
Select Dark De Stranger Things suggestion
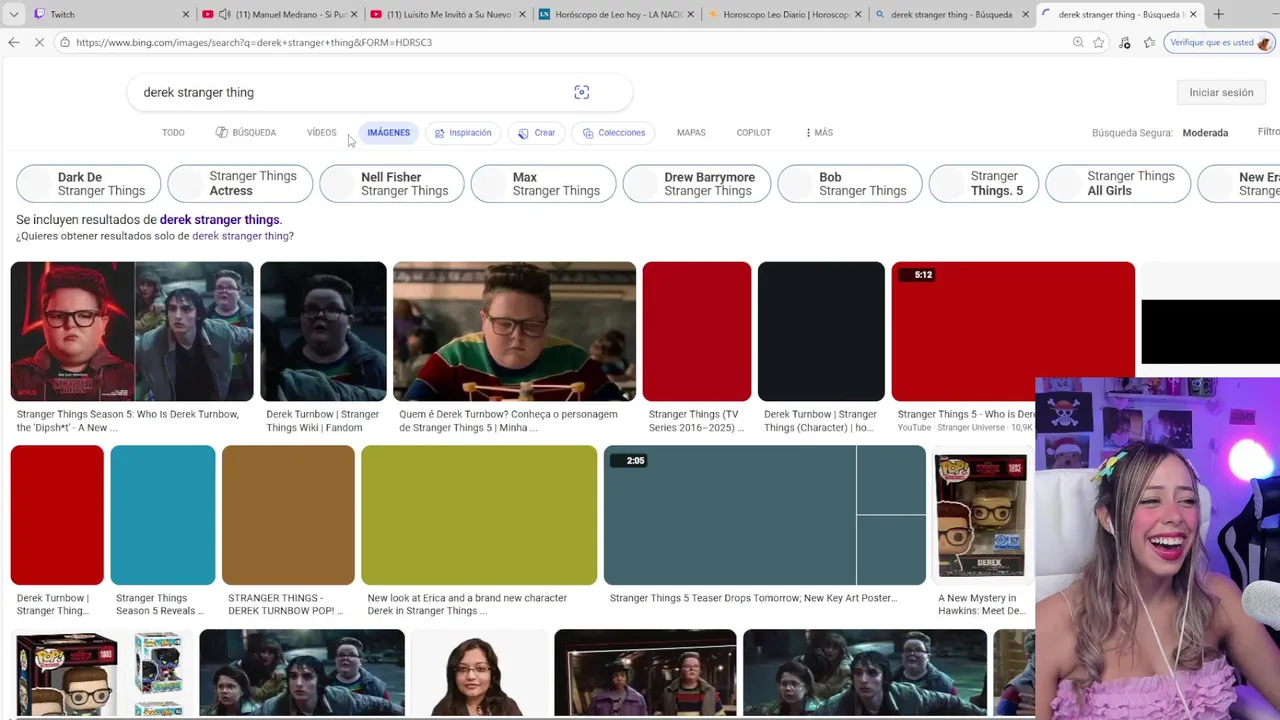[88, 183]
